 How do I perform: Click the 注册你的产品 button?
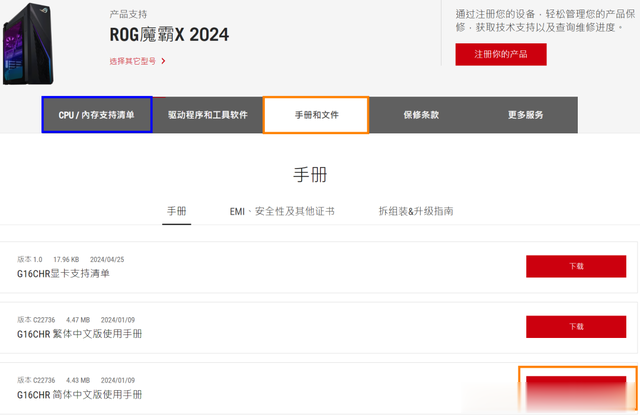(501, 54)
